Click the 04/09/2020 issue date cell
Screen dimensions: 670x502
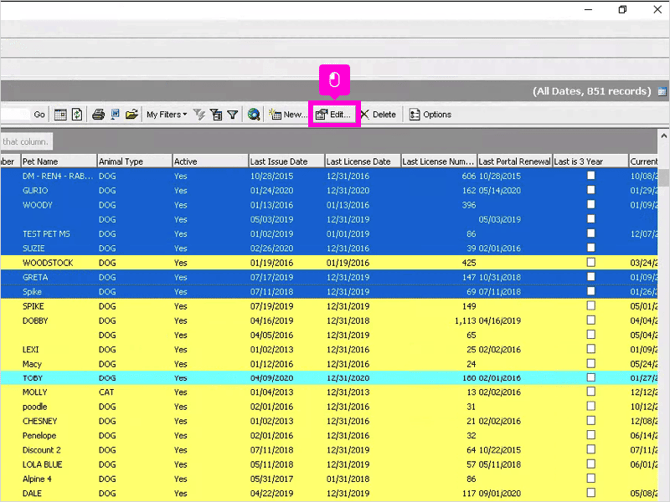pyautogui.click(x=272, y=378)
